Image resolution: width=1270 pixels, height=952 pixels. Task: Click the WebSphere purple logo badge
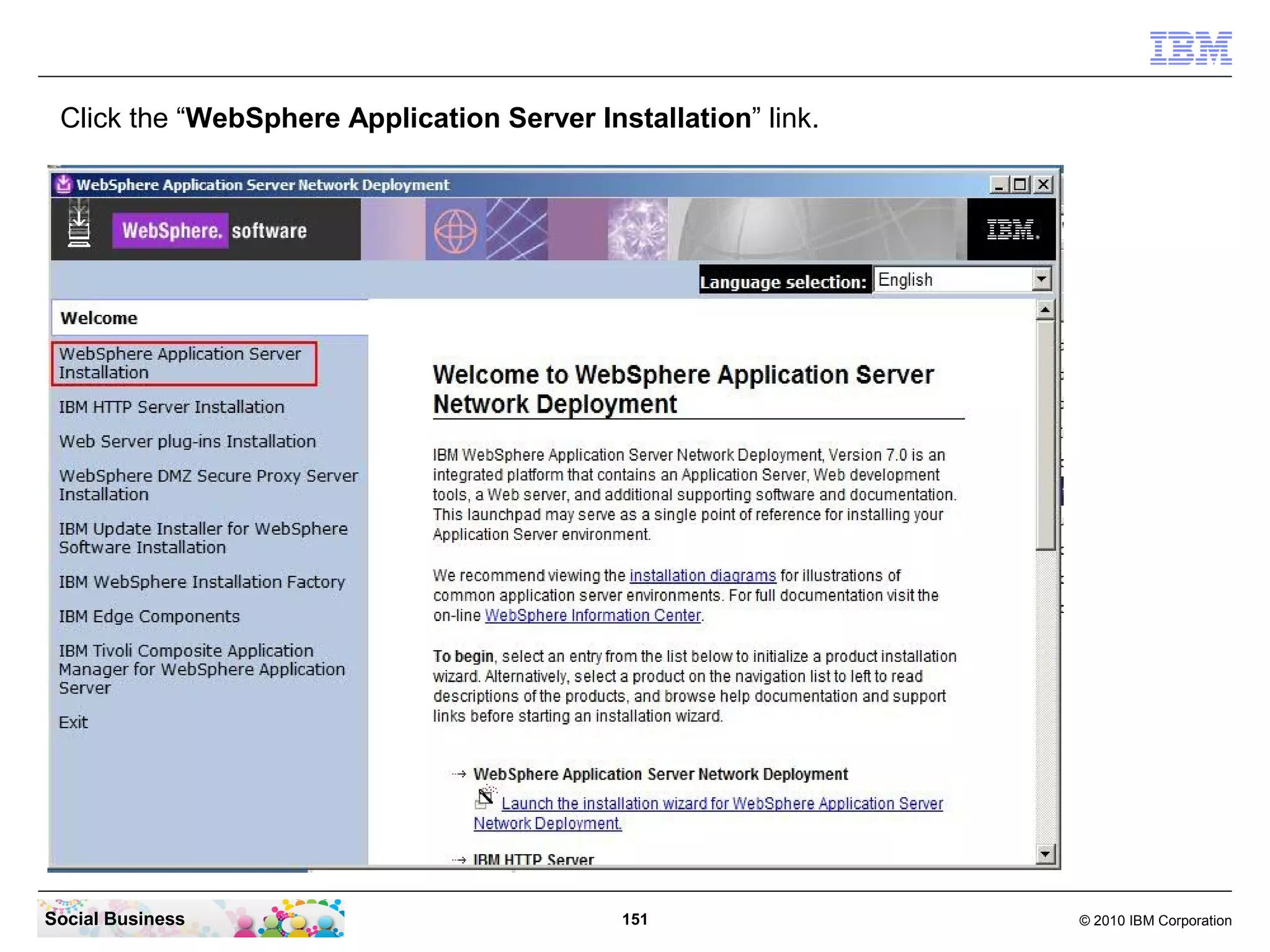[x=171, y=231]
